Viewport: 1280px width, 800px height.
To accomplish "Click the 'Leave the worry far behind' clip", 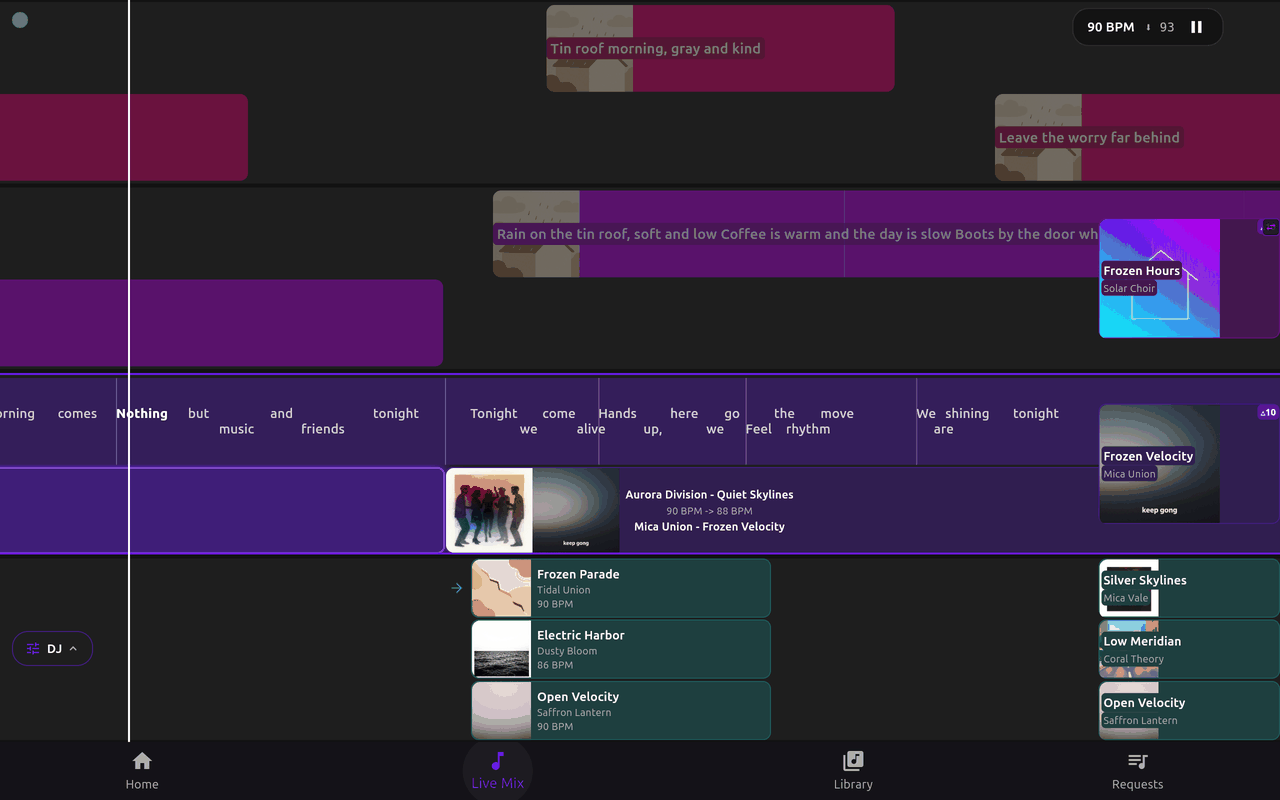I will tap(1137, 138).
